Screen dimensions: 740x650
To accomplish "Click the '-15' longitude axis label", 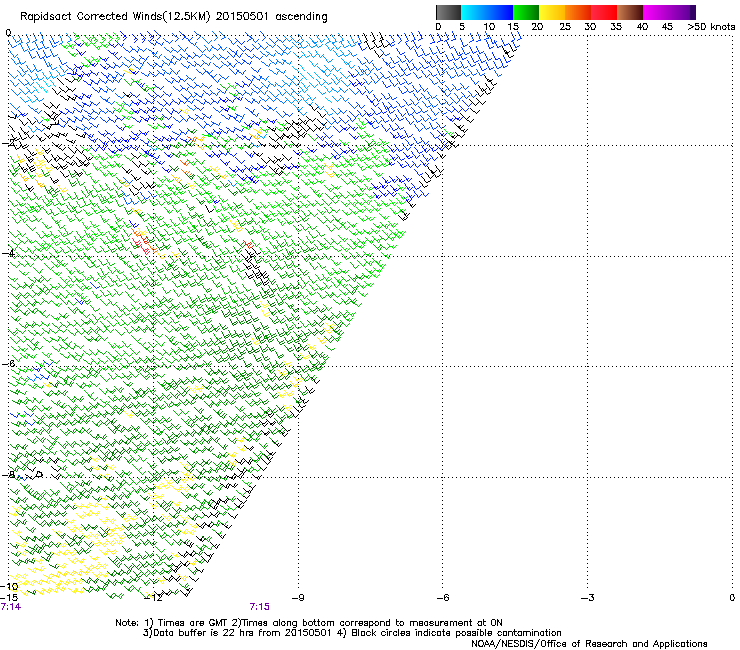I will click(9, 597).
